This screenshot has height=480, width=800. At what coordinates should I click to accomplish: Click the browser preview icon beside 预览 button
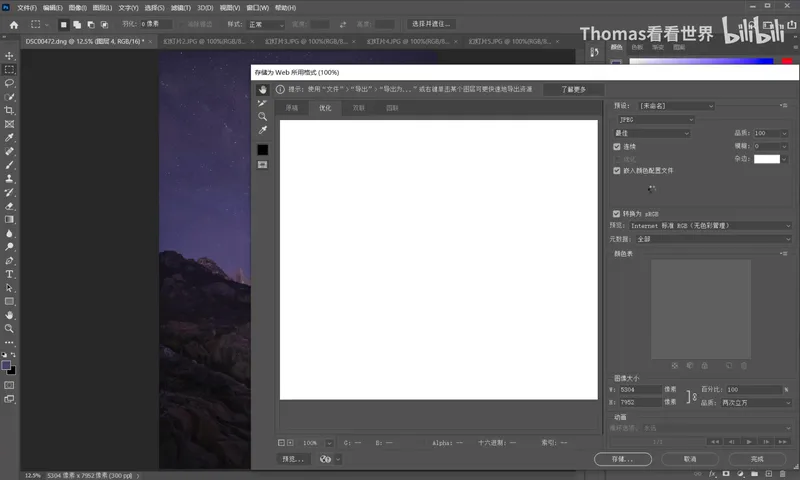326,459
